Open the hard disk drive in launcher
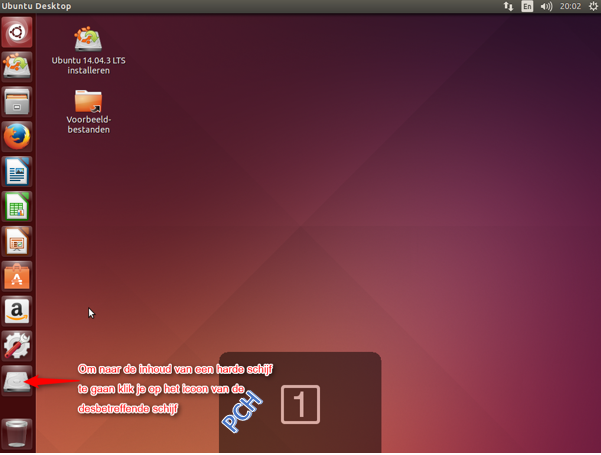Image resolution: width=601 pixels, height=455 pixels. coord(17,381)
